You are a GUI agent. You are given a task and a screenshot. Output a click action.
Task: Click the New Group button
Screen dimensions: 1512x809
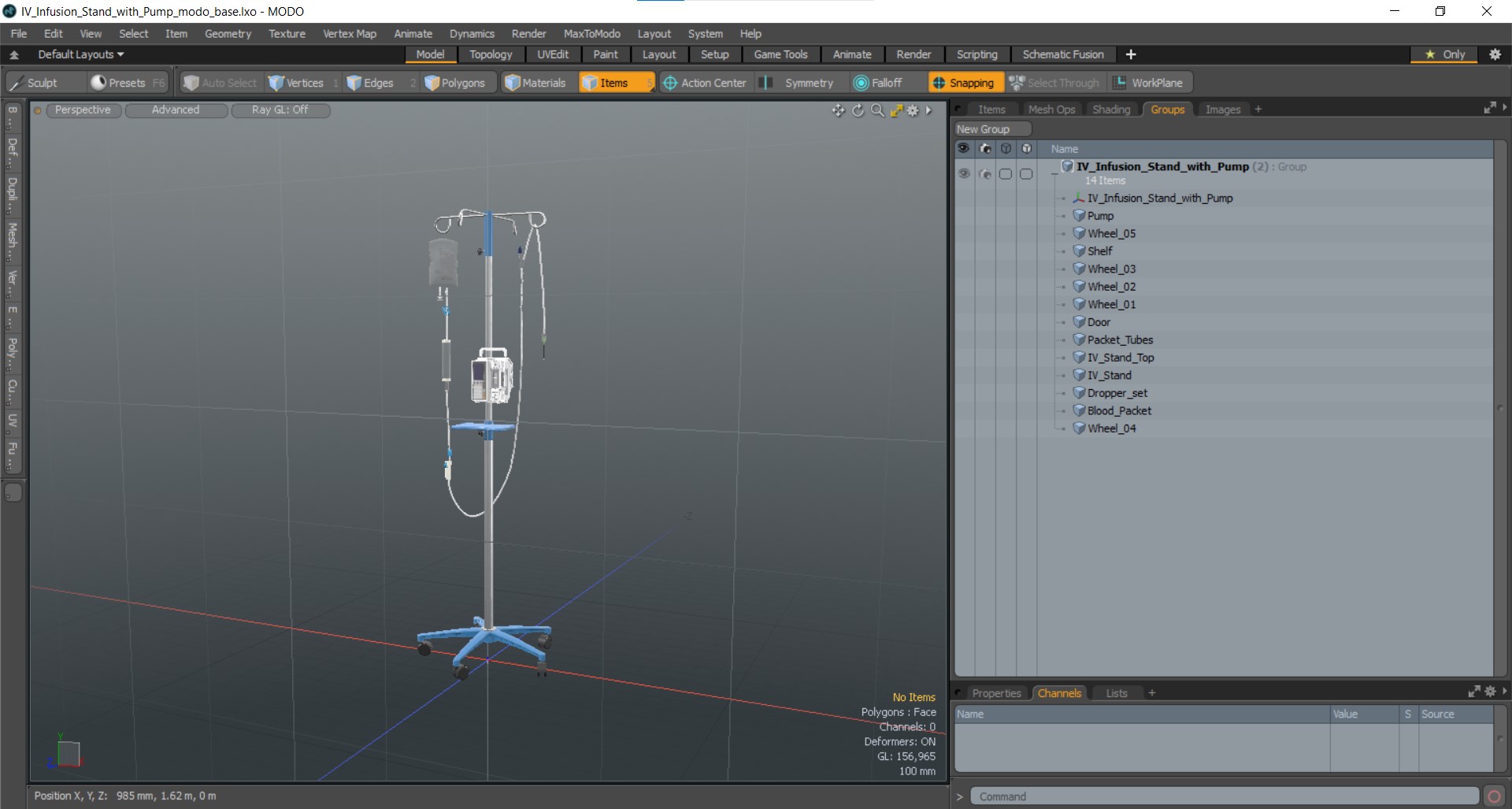pyautogui.click(x=991, y=129)
